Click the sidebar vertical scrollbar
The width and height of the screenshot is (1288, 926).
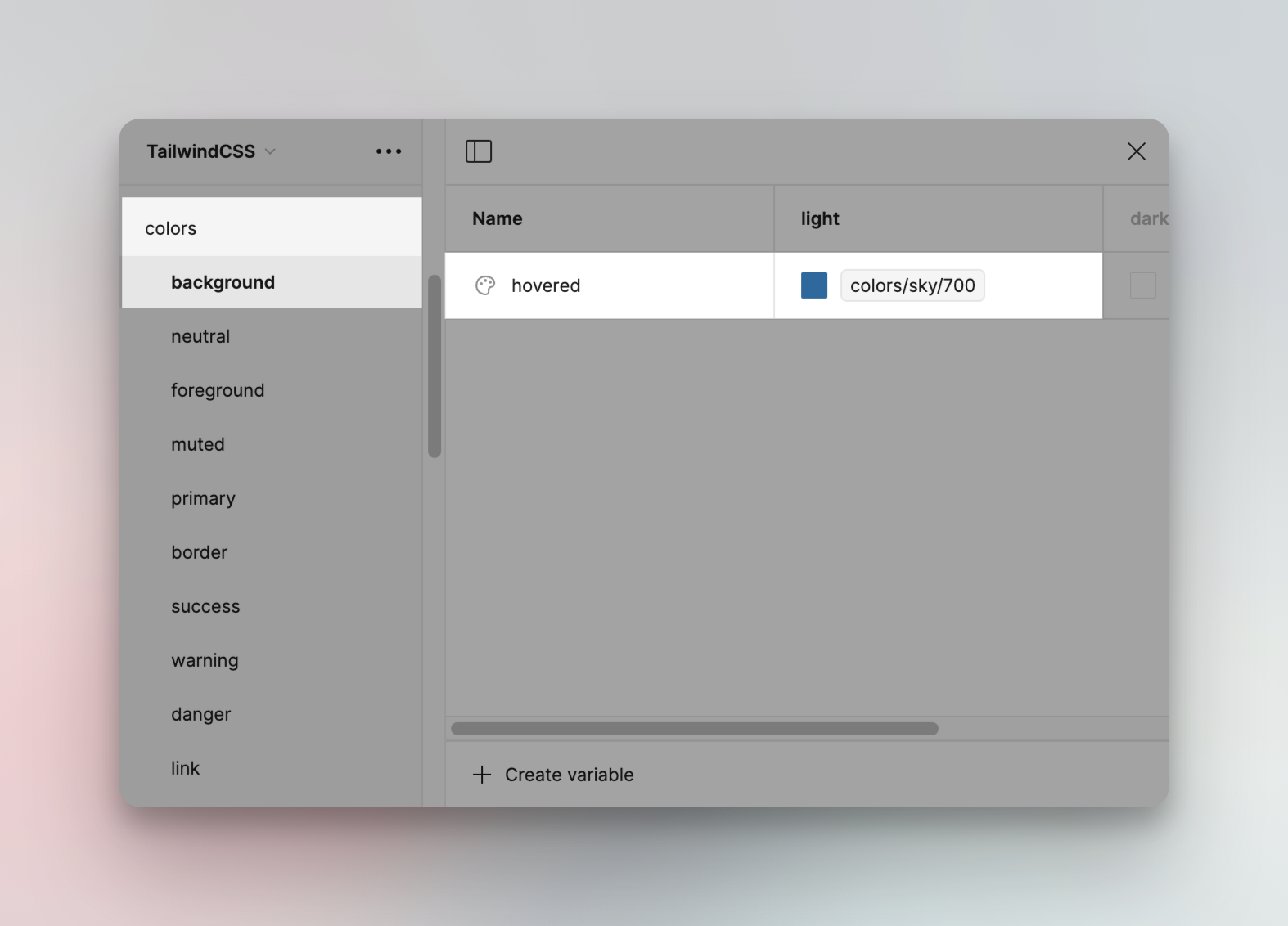(x=435, y=366)
